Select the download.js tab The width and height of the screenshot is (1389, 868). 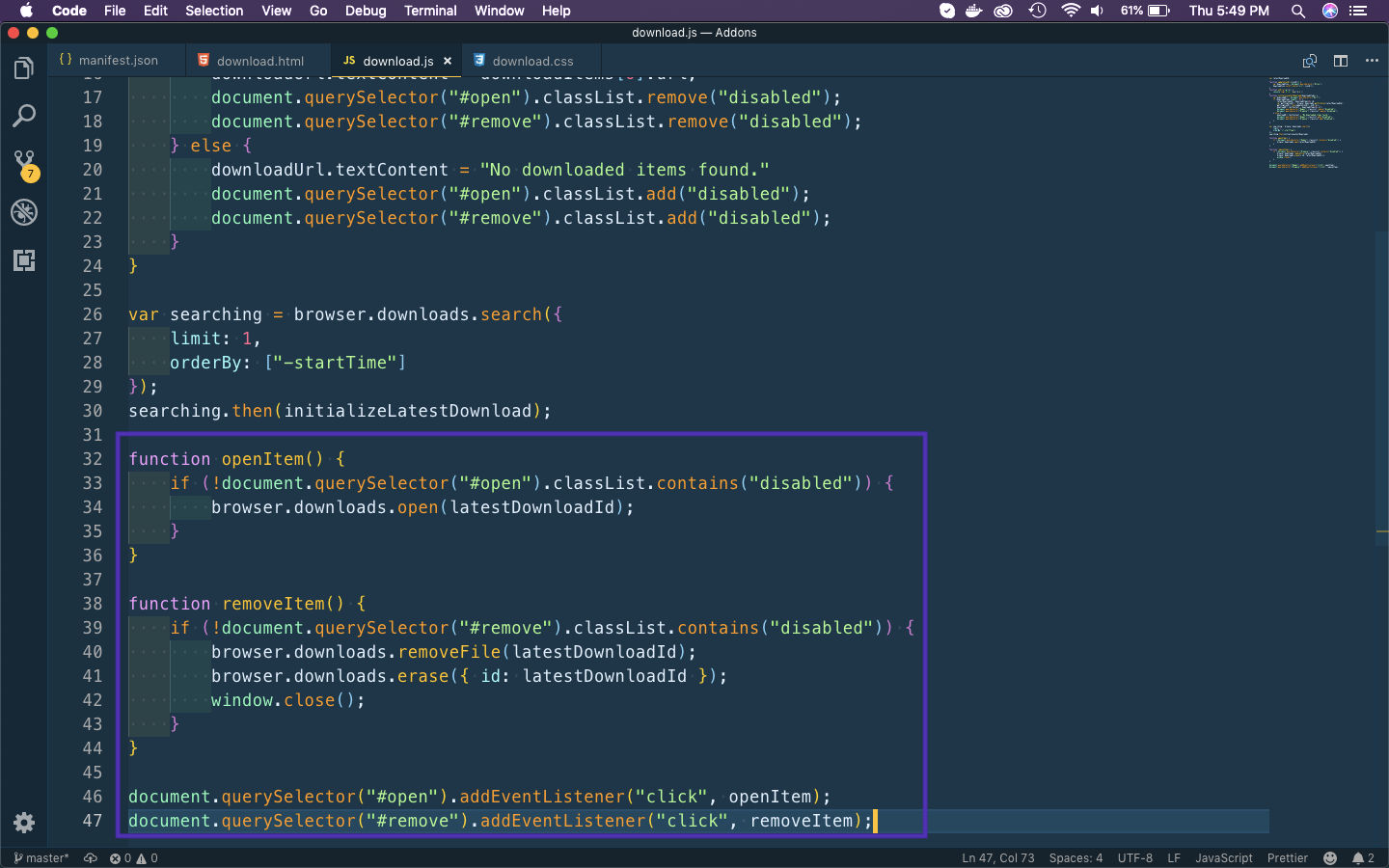(x=396, y=60)
